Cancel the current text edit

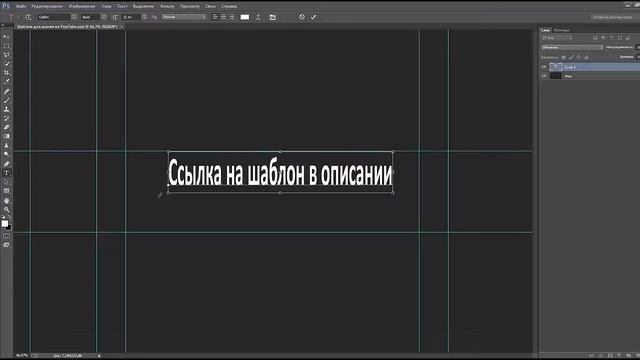(302, 17)
